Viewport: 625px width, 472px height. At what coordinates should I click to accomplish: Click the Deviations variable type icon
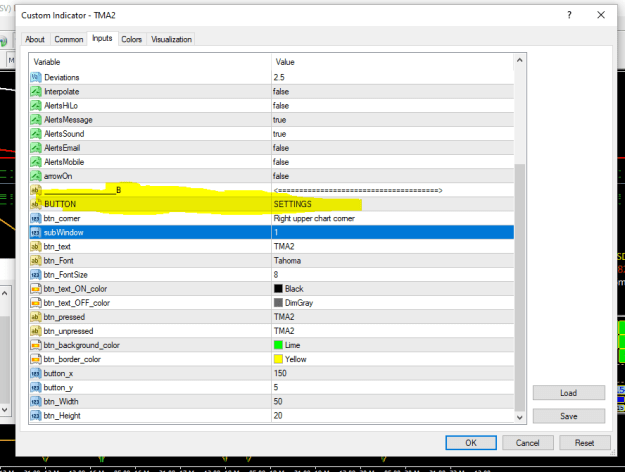coord(36,77)
